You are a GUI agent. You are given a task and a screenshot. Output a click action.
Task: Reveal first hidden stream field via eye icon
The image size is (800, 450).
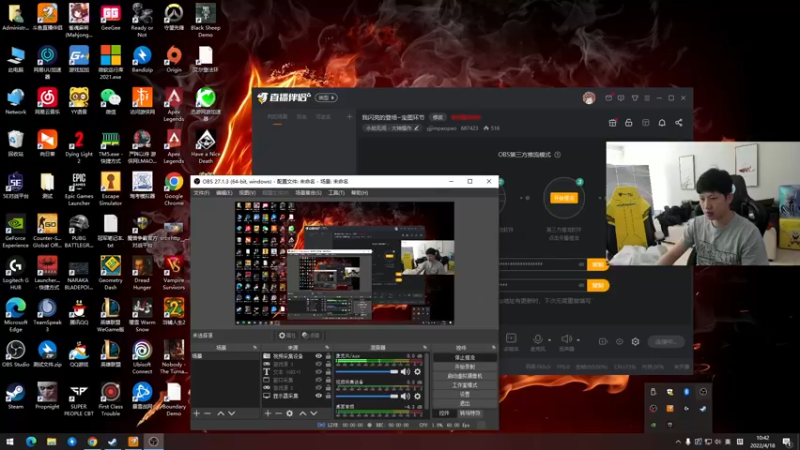pos(581,264)
